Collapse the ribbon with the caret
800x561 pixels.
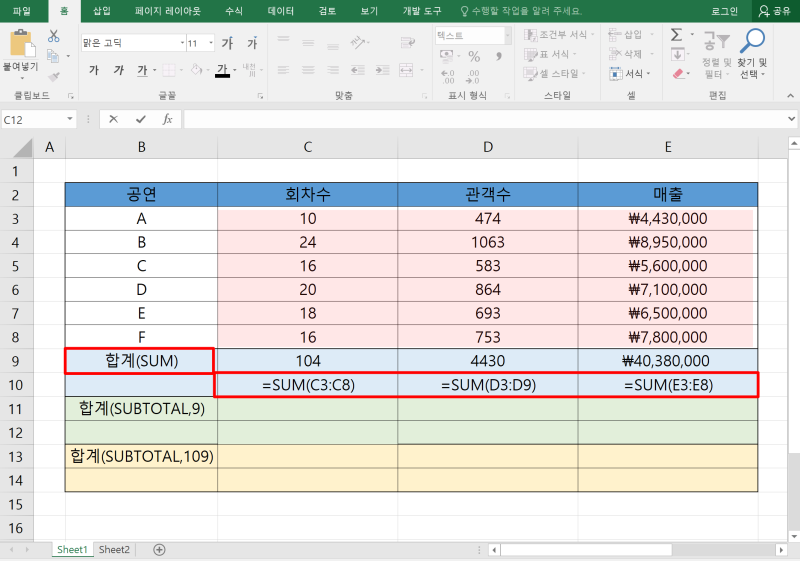click(790, 95)
